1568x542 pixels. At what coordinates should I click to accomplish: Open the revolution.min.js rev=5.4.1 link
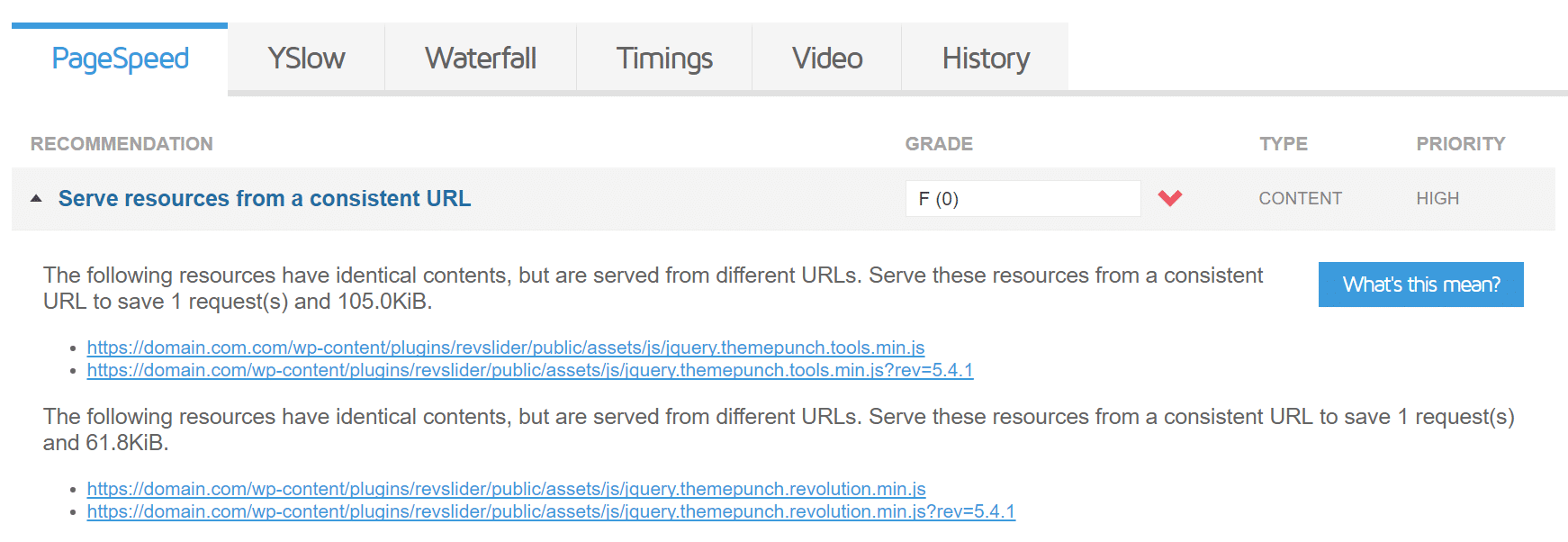pyautogui.click(x=550, y=511)
